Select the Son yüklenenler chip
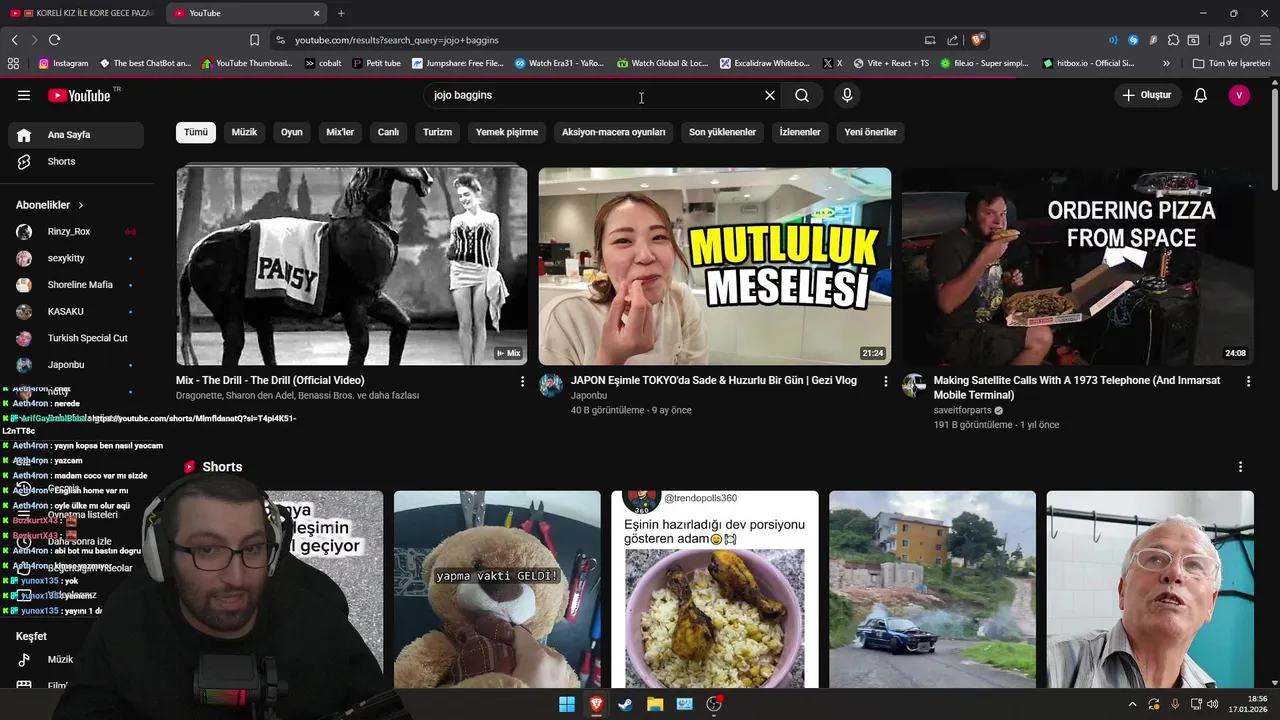1280x720 pixels. coord(722,132)
